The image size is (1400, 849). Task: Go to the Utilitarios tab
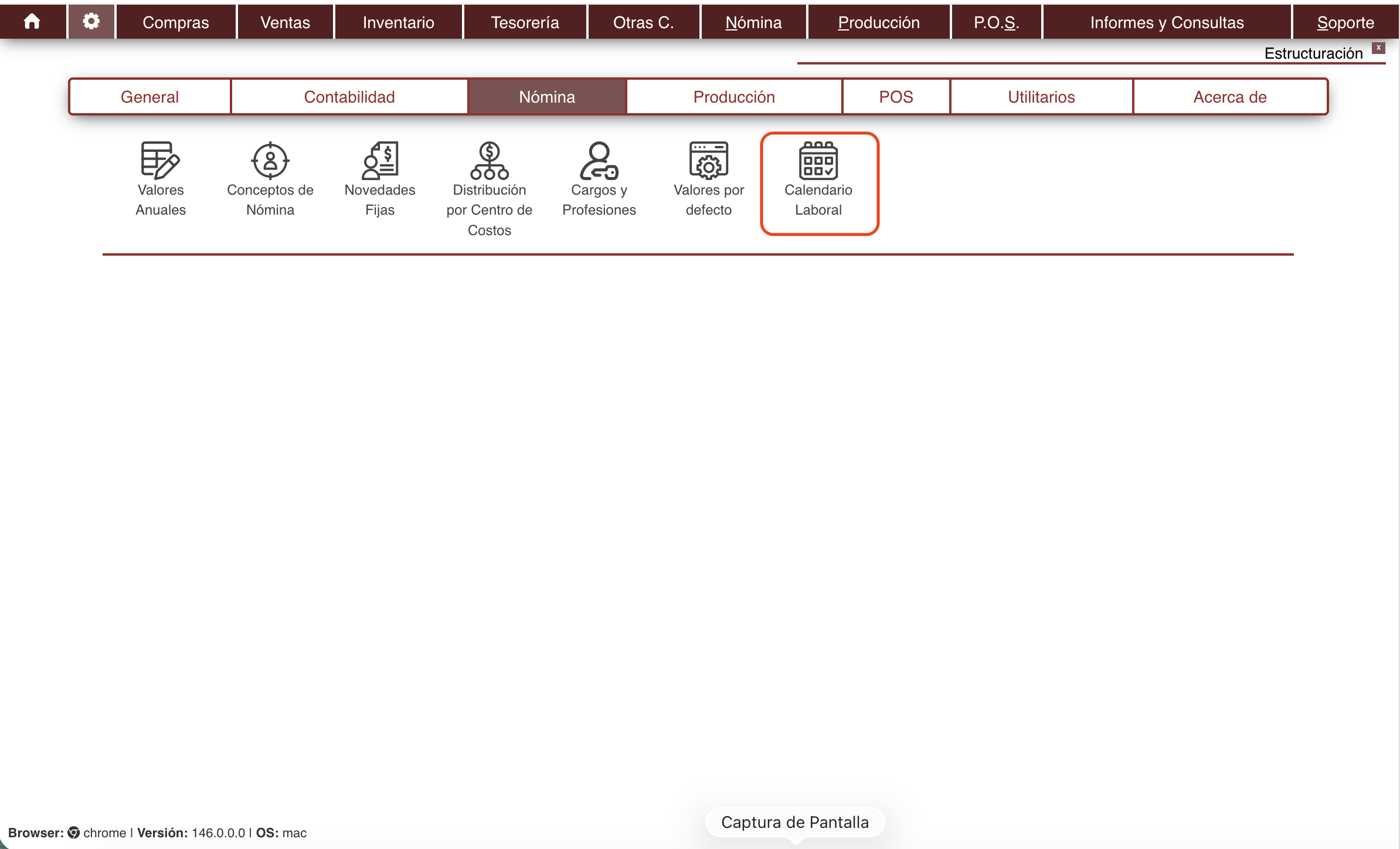[x=1041, y=97]
